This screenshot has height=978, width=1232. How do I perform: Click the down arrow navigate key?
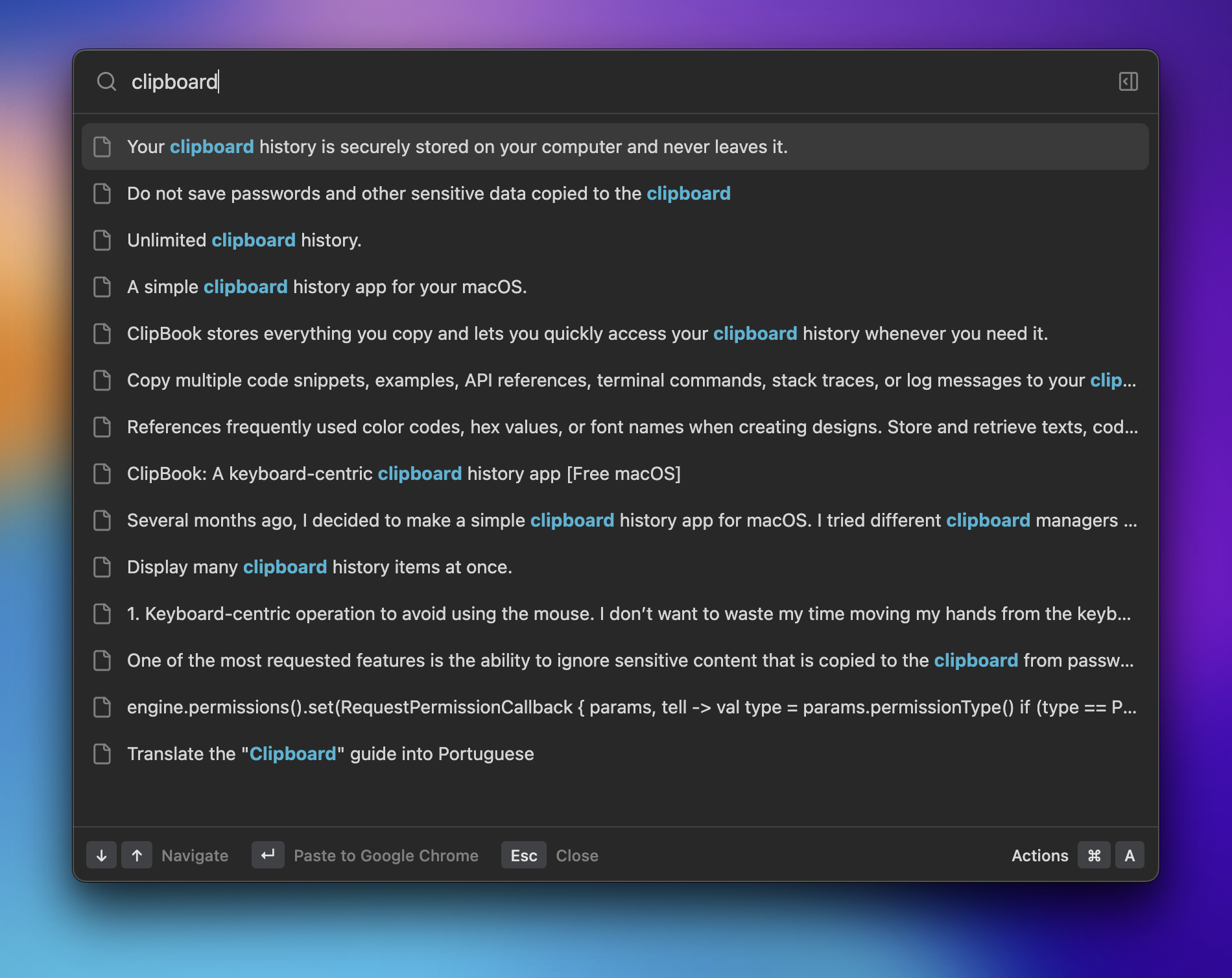coord(102,855)
